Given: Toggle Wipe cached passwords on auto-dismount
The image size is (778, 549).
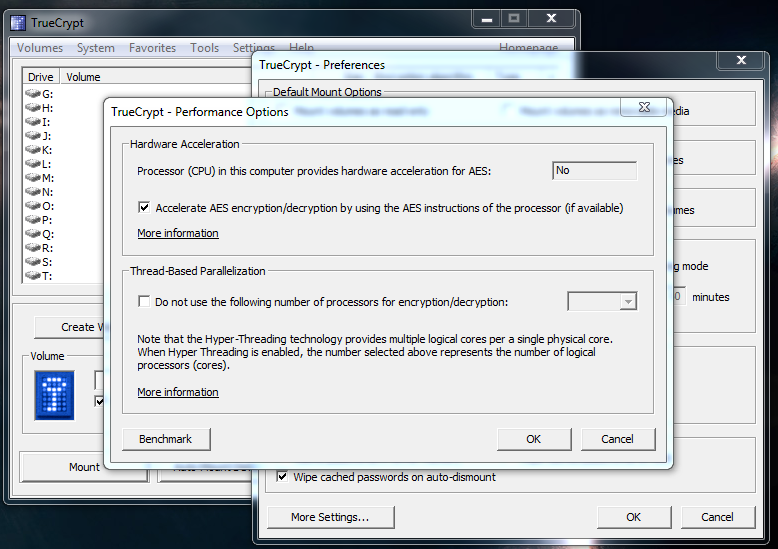Looking at the screenshot, I should tap(282, 477).
